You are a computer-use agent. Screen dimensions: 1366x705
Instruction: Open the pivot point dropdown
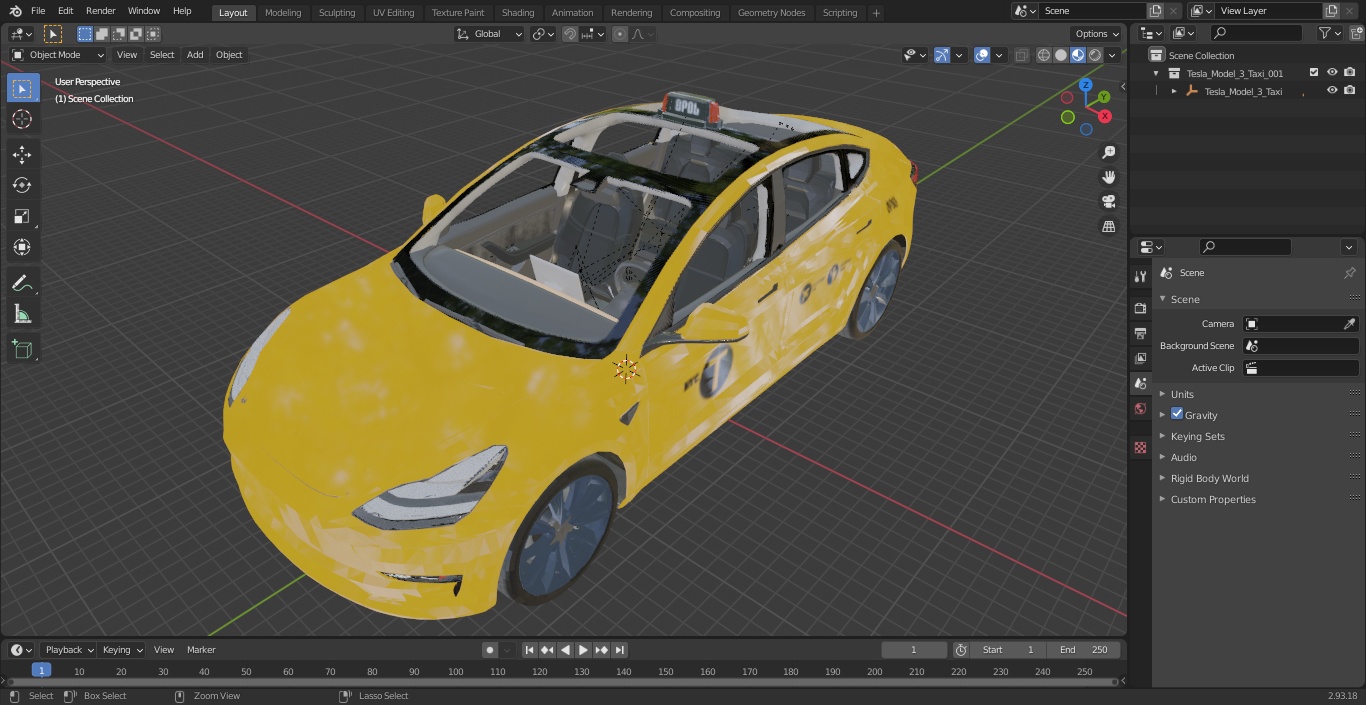pyautogui.click(x=543, y=34)
